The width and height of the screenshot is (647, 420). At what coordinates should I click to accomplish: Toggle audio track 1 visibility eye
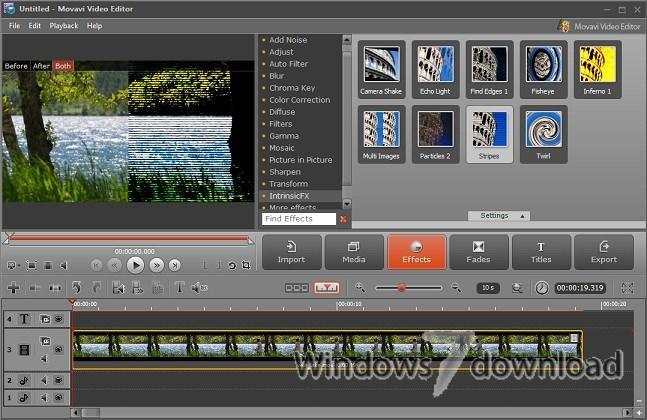tap(59, 398)
